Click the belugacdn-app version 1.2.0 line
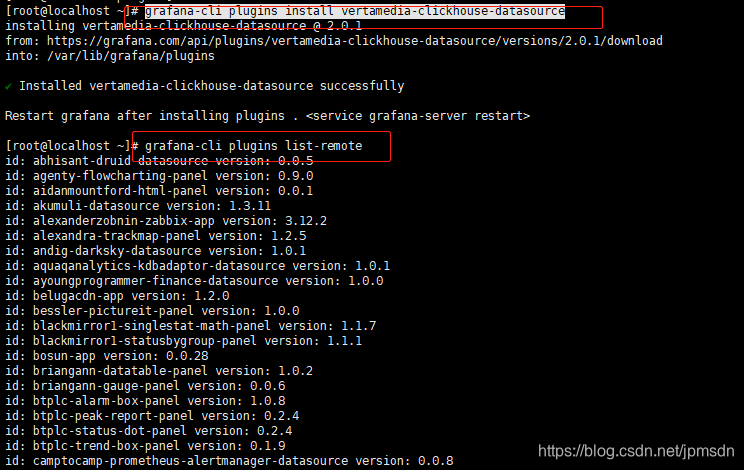 tap(117, 296)
